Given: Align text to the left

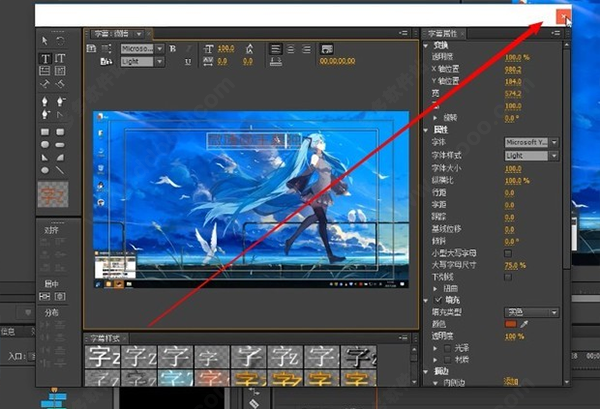Looking at the screenshot, I should point(276,49).
